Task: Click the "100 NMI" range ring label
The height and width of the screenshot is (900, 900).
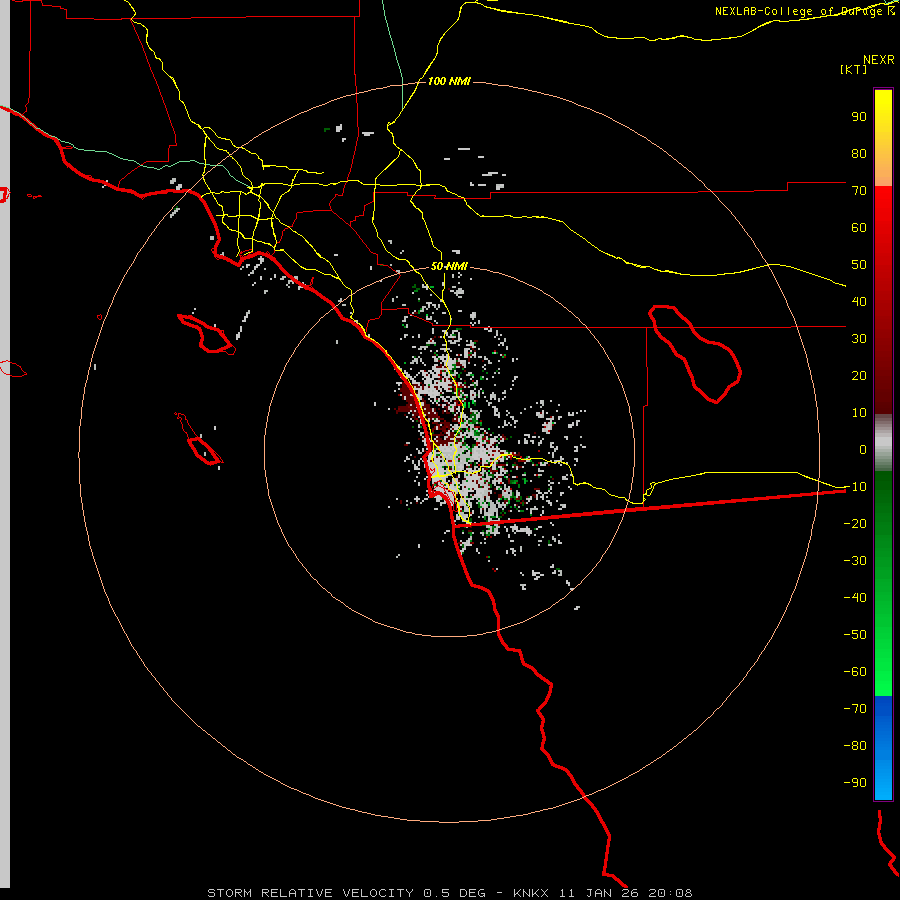Action: tap(449, 81)
